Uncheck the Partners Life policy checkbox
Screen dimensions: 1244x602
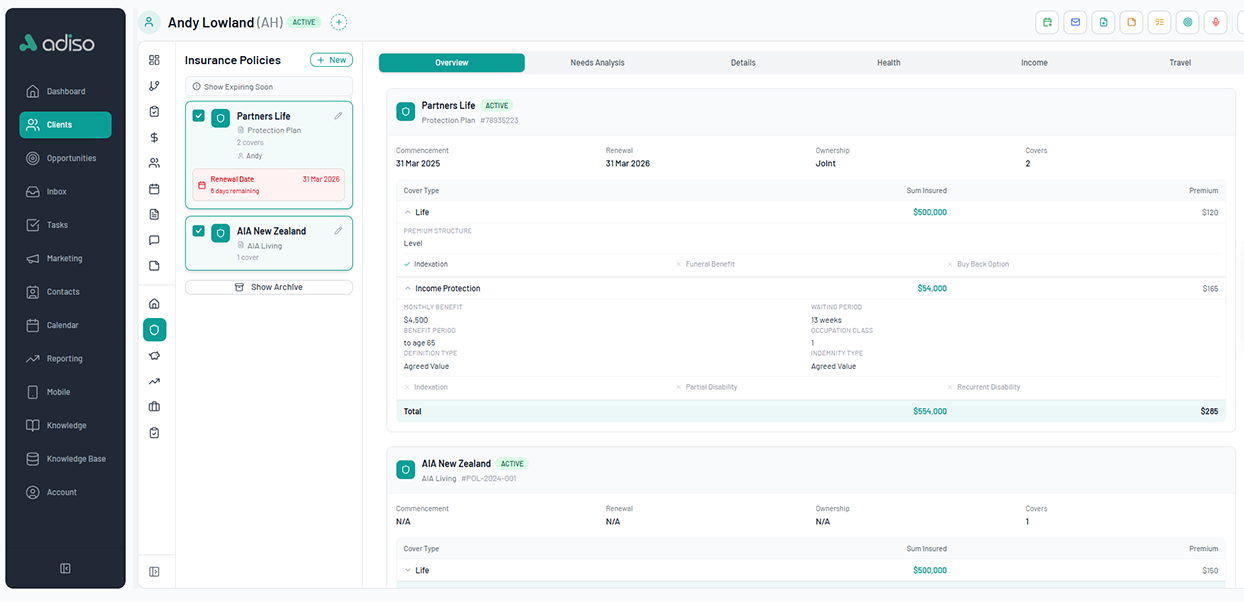click(199, 115)
